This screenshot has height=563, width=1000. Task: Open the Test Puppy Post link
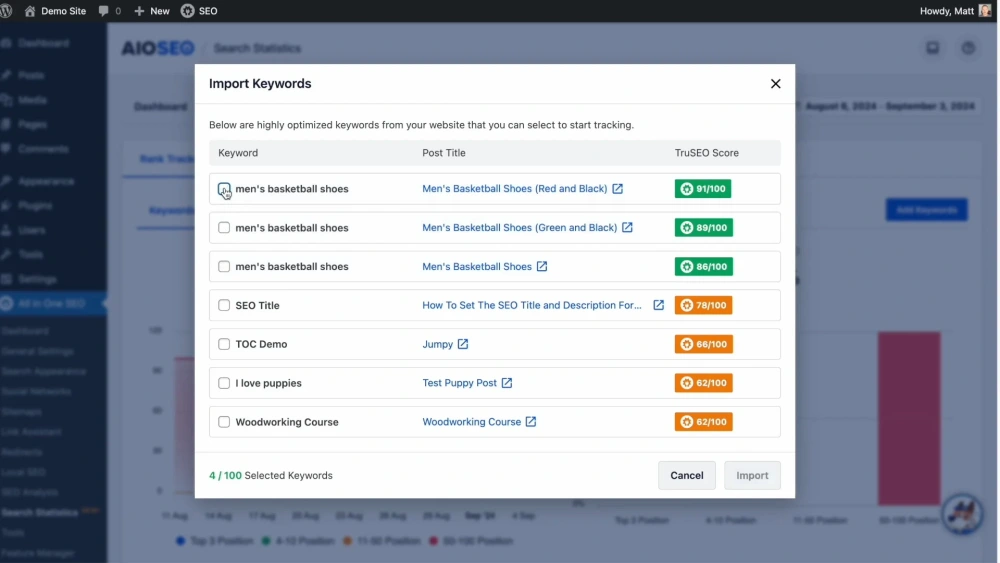(459, 383)
